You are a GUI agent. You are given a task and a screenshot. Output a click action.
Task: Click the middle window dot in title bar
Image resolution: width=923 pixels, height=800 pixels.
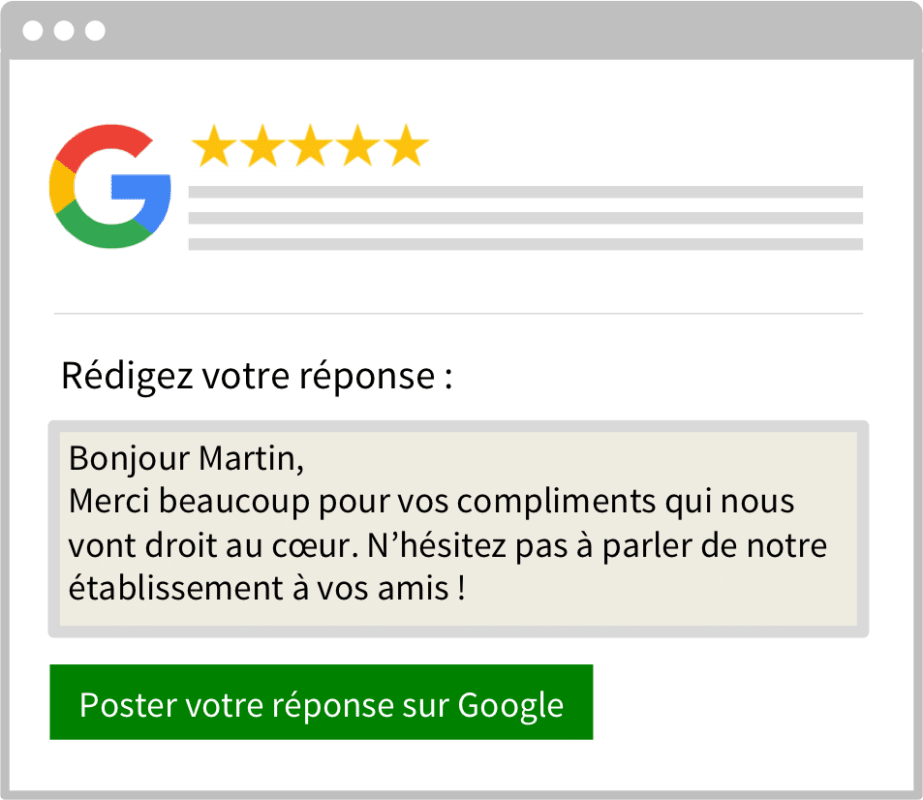[64, 30]
